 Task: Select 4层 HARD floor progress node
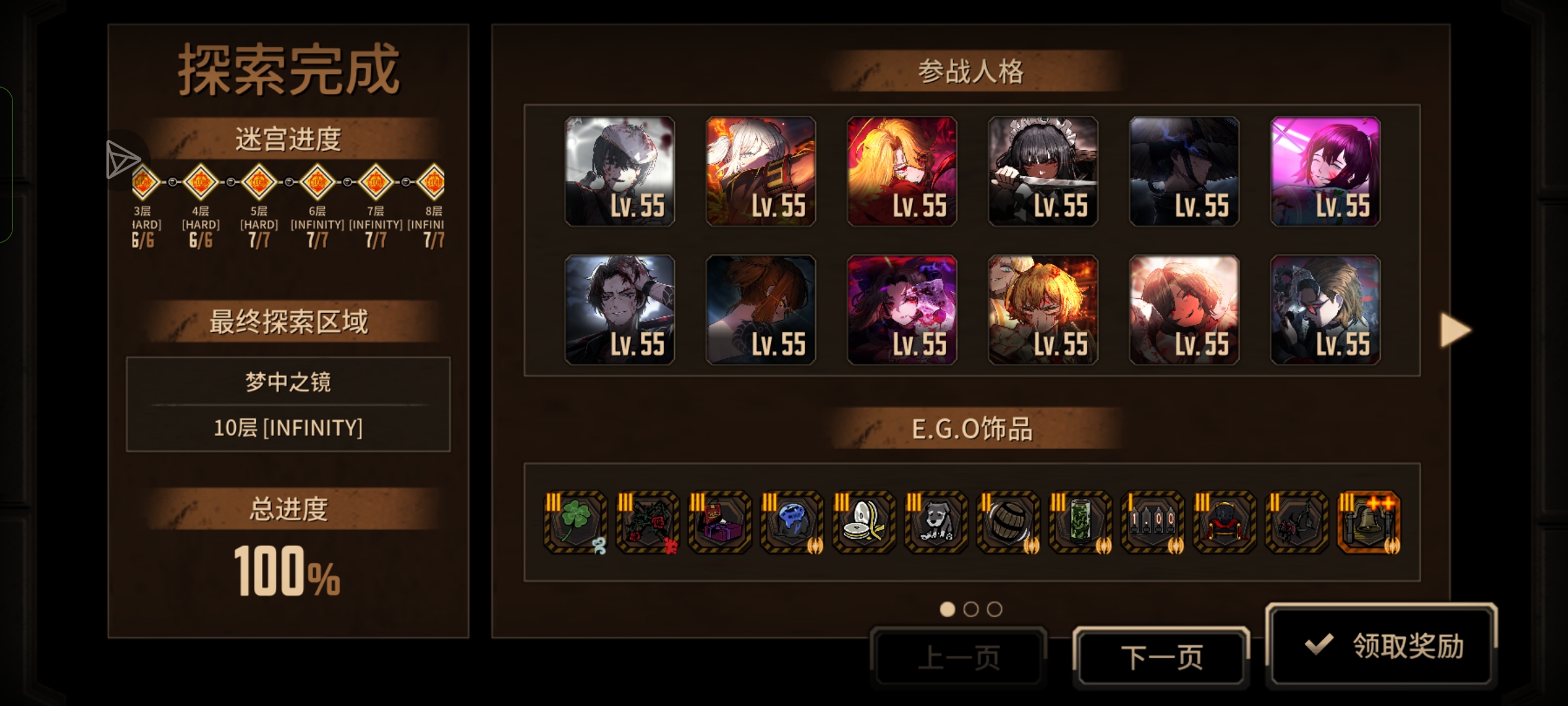(201, 182)
